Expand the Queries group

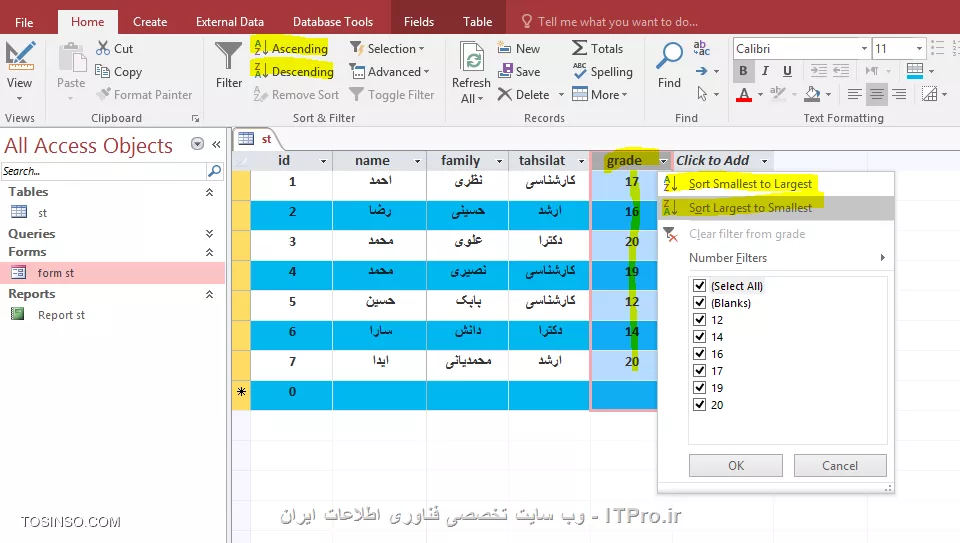click(209, 234)
